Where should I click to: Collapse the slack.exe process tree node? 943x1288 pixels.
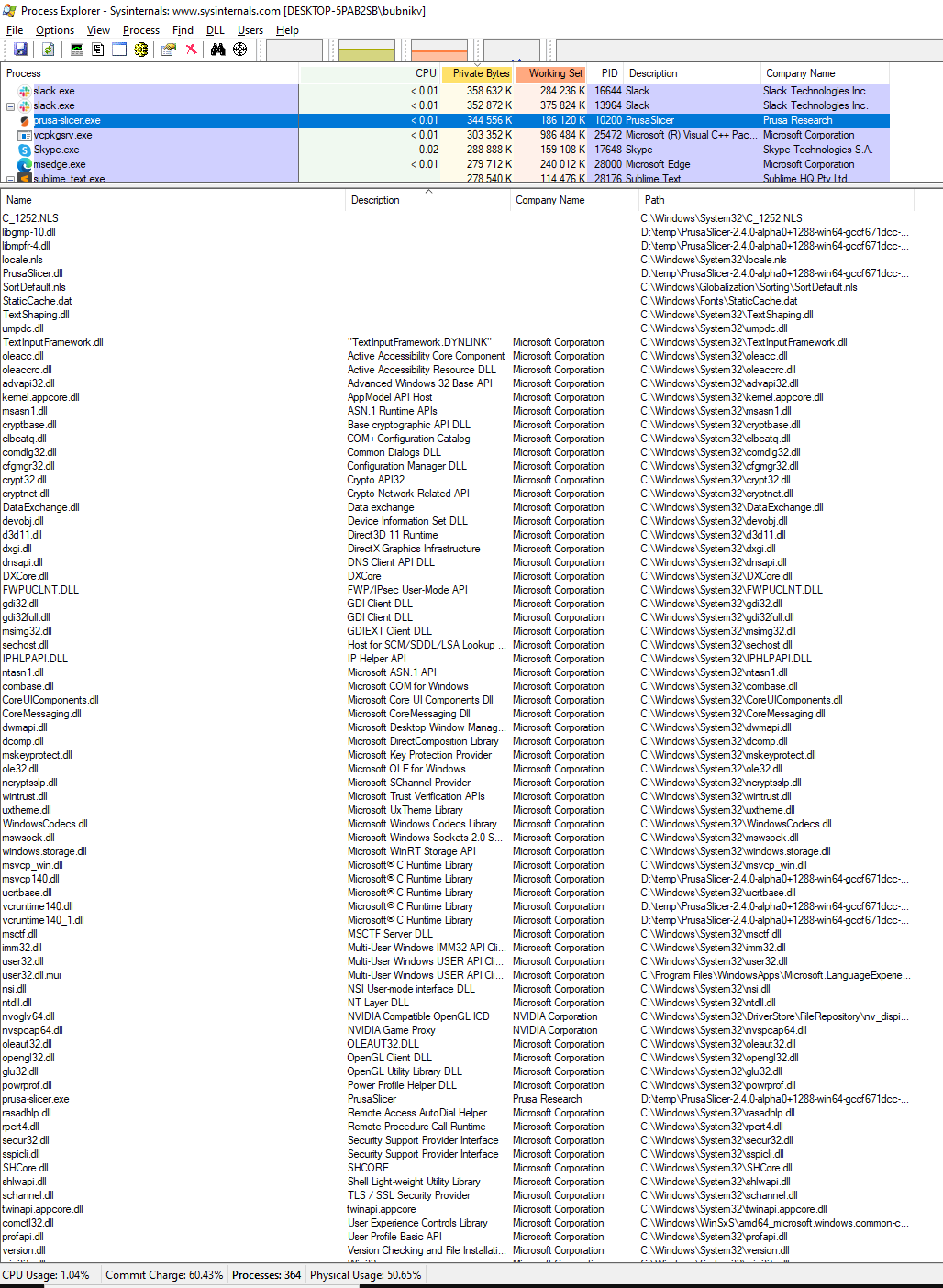[10, 105]
